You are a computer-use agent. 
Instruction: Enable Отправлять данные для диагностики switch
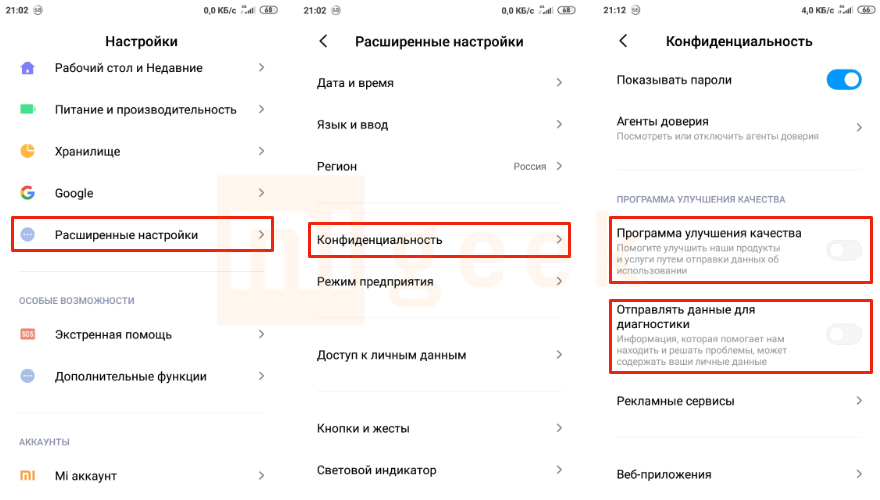[x=843, y=335]
